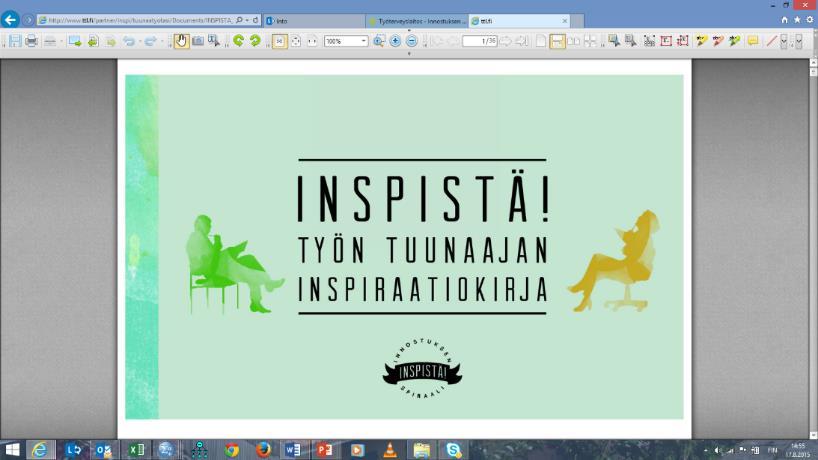Open VLC media player from taskbar

pyautogui.click(x=390, y=450)
